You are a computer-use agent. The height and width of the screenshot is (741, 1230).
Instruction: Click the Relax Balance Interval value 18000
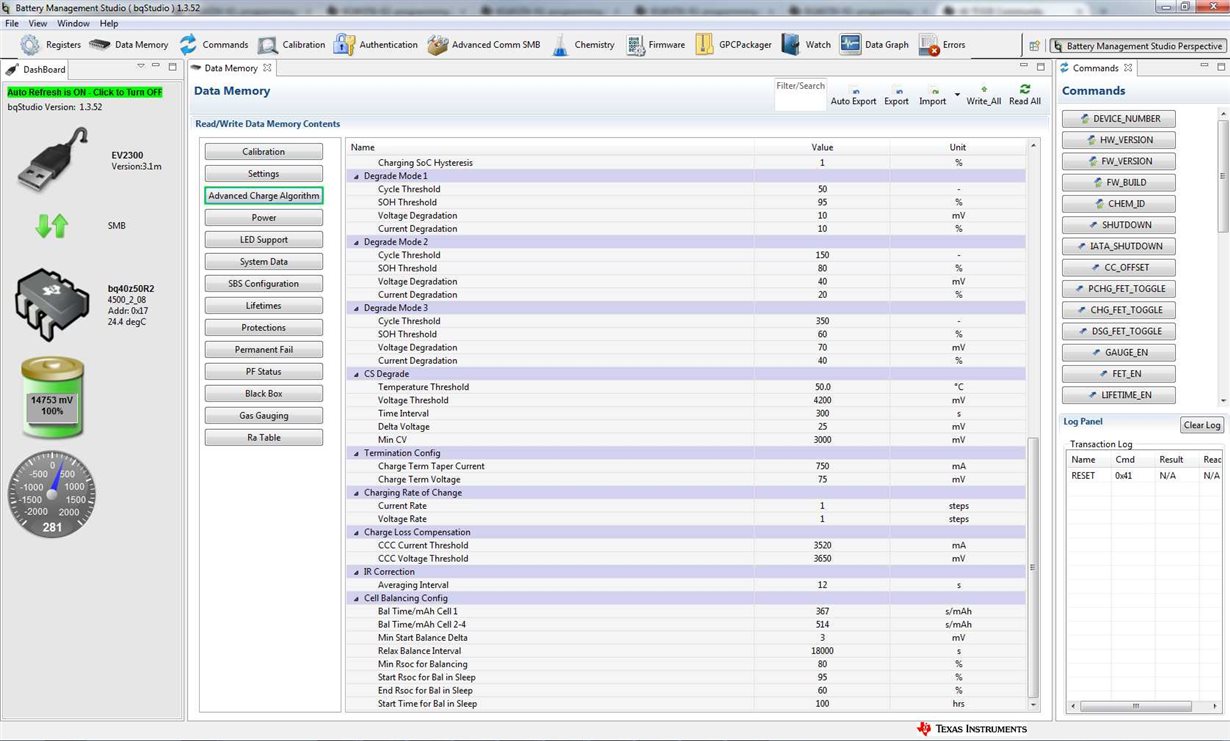click(x=822, y=651)
